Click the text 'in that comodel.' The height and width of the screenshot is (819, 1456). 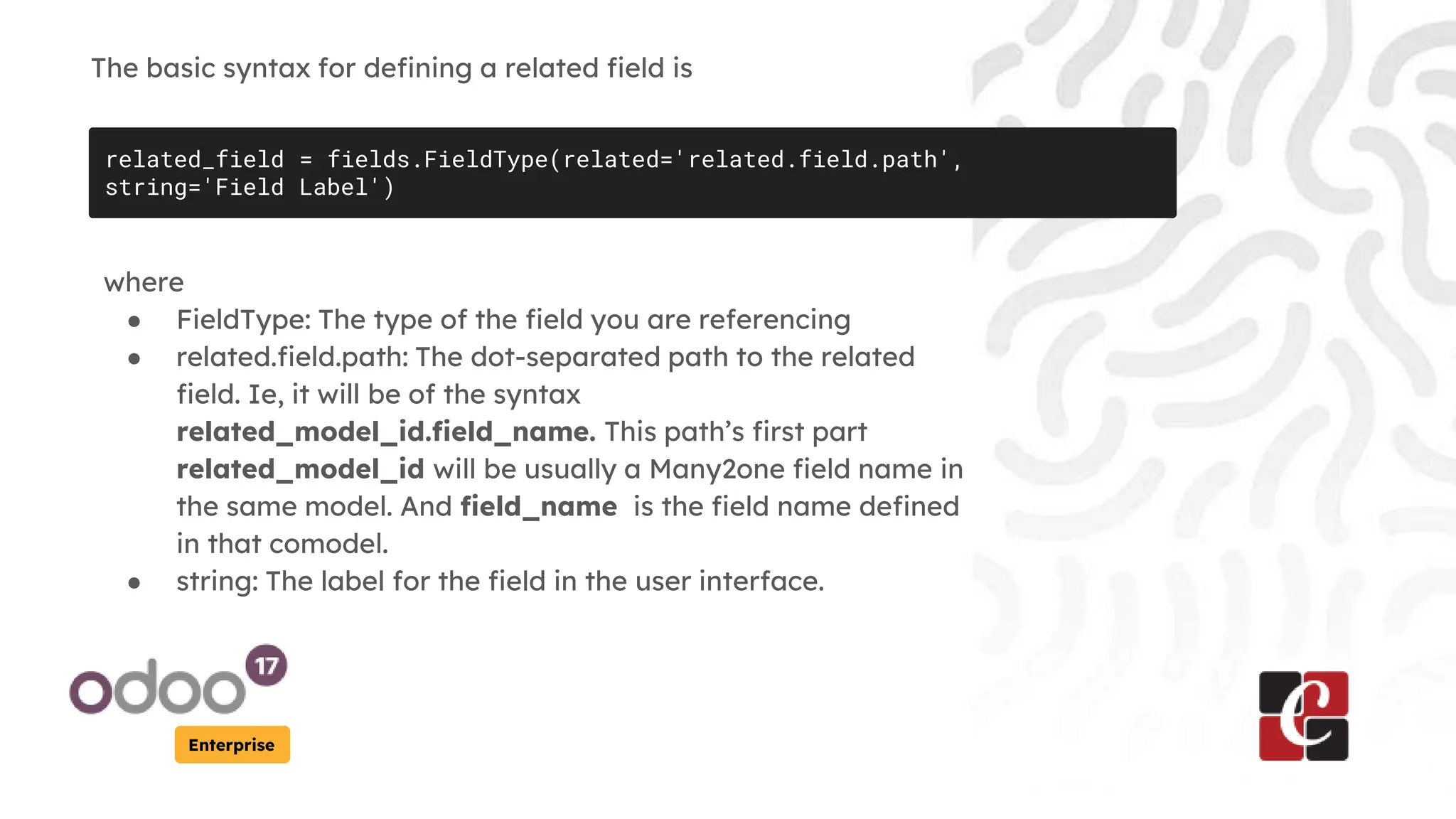tap(282, 544)
